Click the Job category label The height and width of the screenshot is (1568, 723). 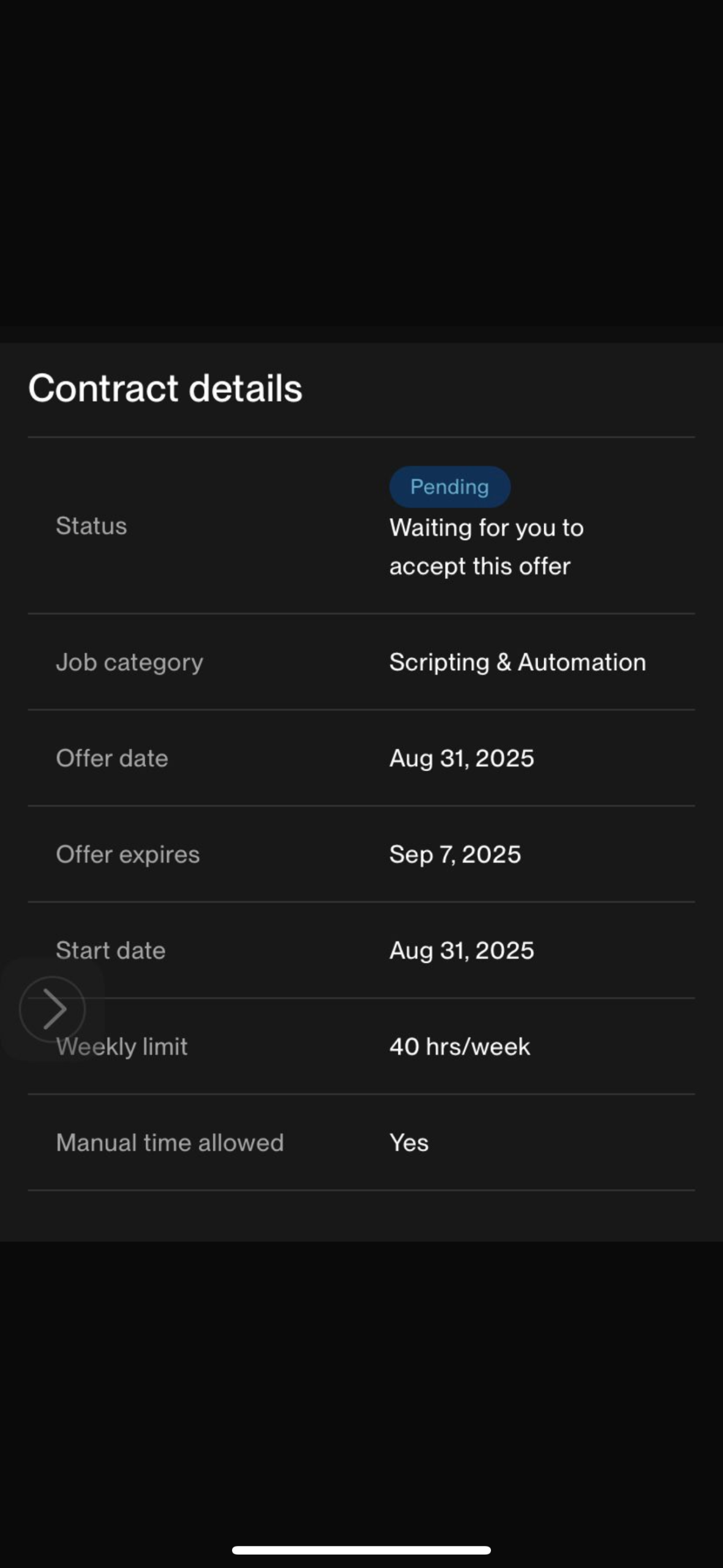click(129, 662)
